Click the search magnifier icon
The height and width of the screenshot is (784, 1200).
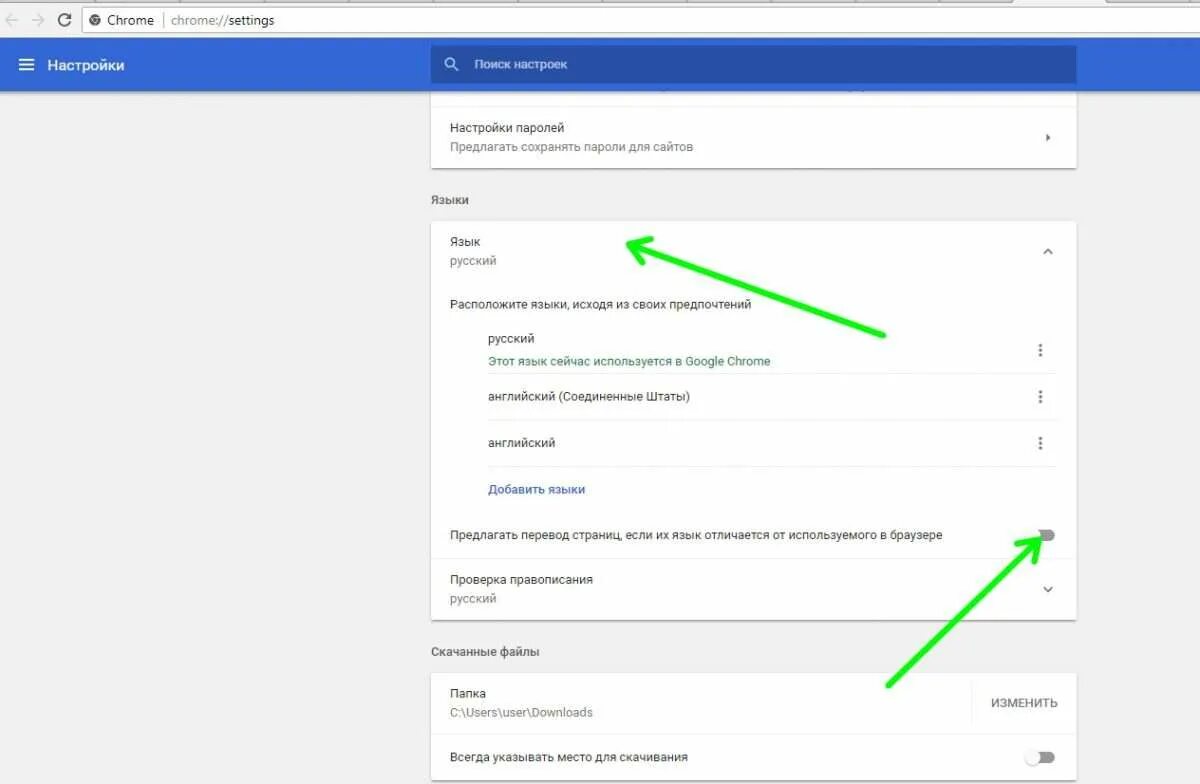click(452, 64)
